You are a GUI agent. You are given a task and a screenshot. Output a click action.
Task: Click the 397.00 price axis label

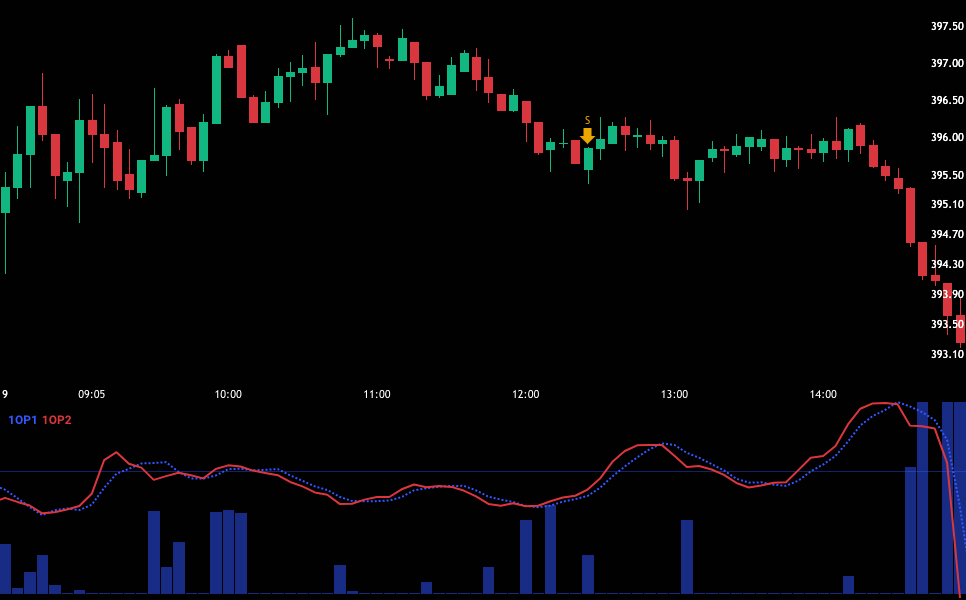[947, 63]
